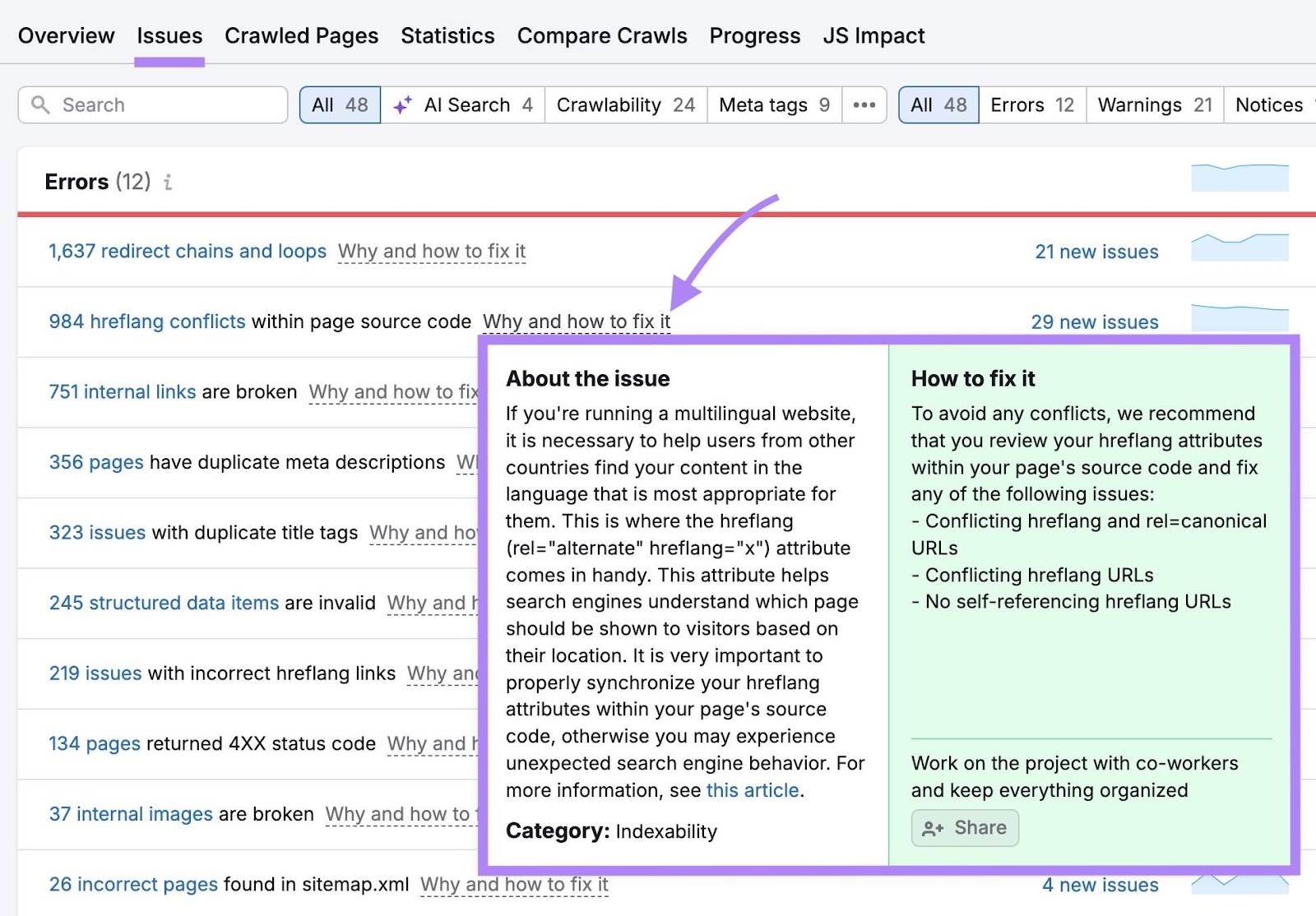Expand "Why and how to fix it" for redirect chains
This screenshot has width=1316, height=916.
(432, 252)
